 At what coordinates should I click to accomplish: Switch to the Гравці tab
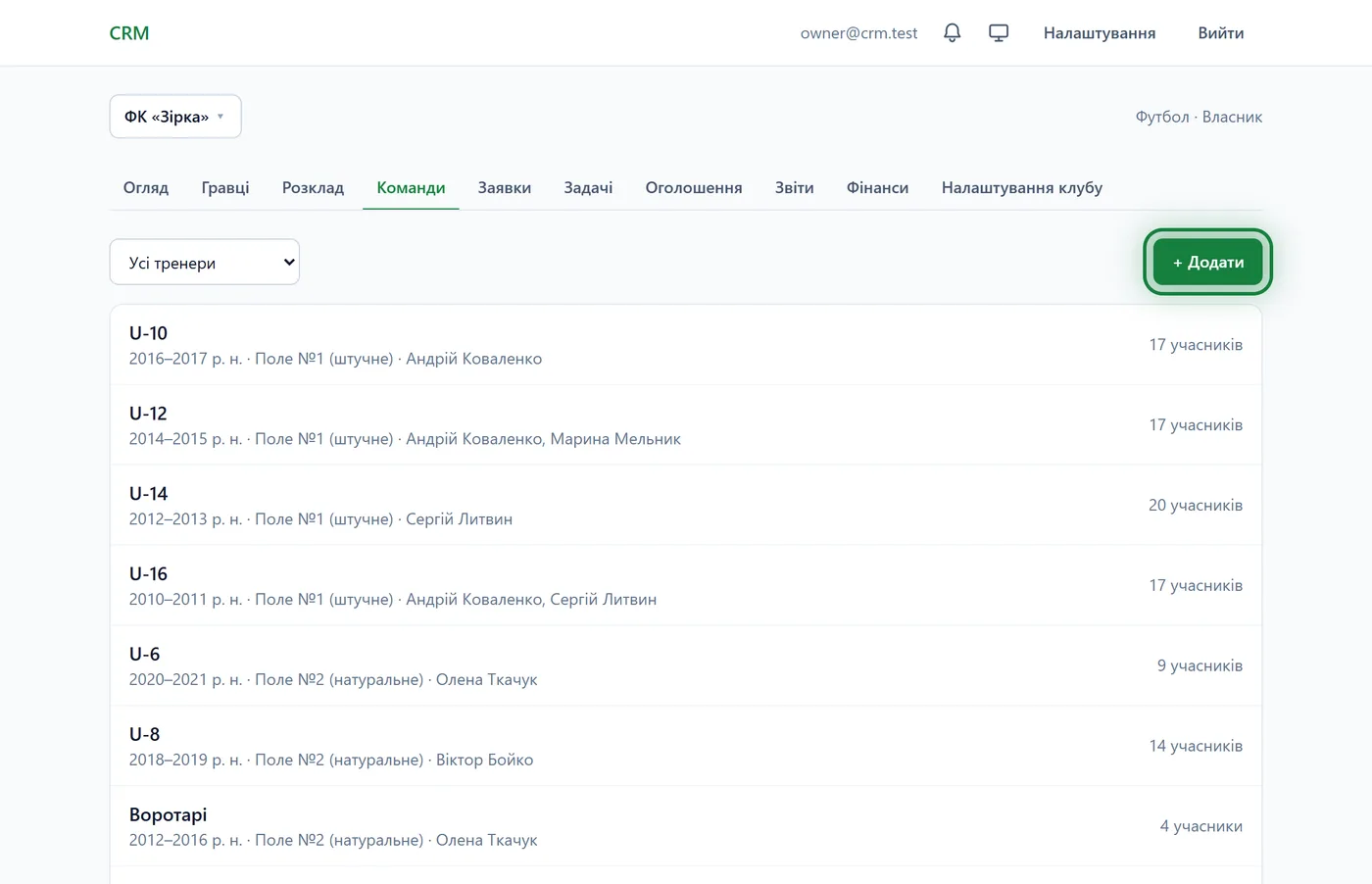coord(225,187)
